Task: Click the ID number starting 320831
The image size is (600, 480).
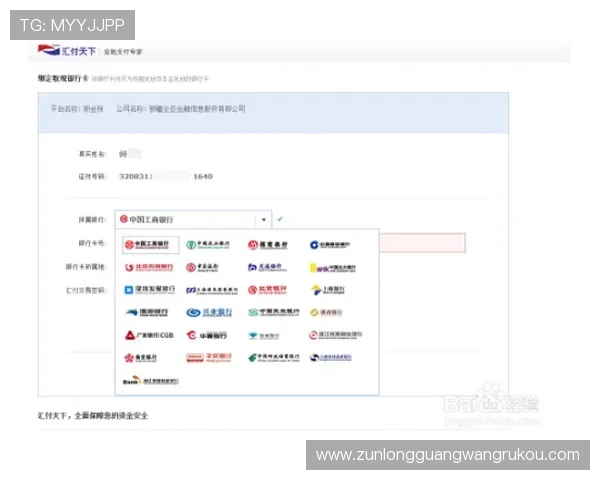Action: point(166,176)
